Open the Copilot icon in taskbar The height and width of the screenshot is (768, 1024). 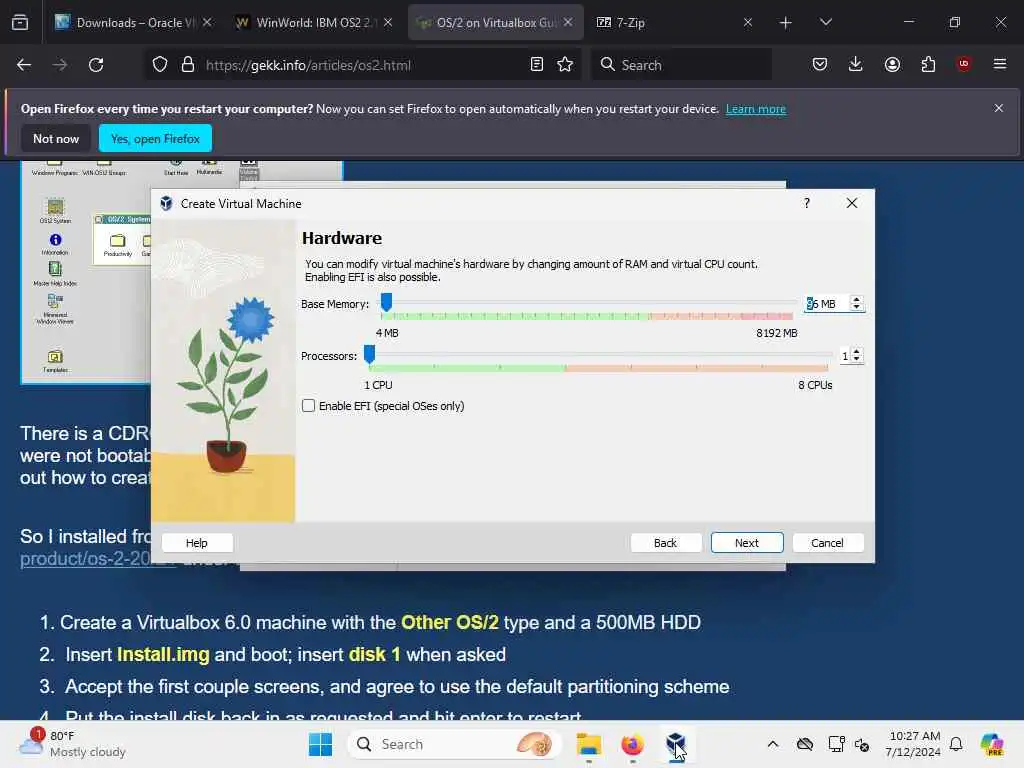point(992,744)
